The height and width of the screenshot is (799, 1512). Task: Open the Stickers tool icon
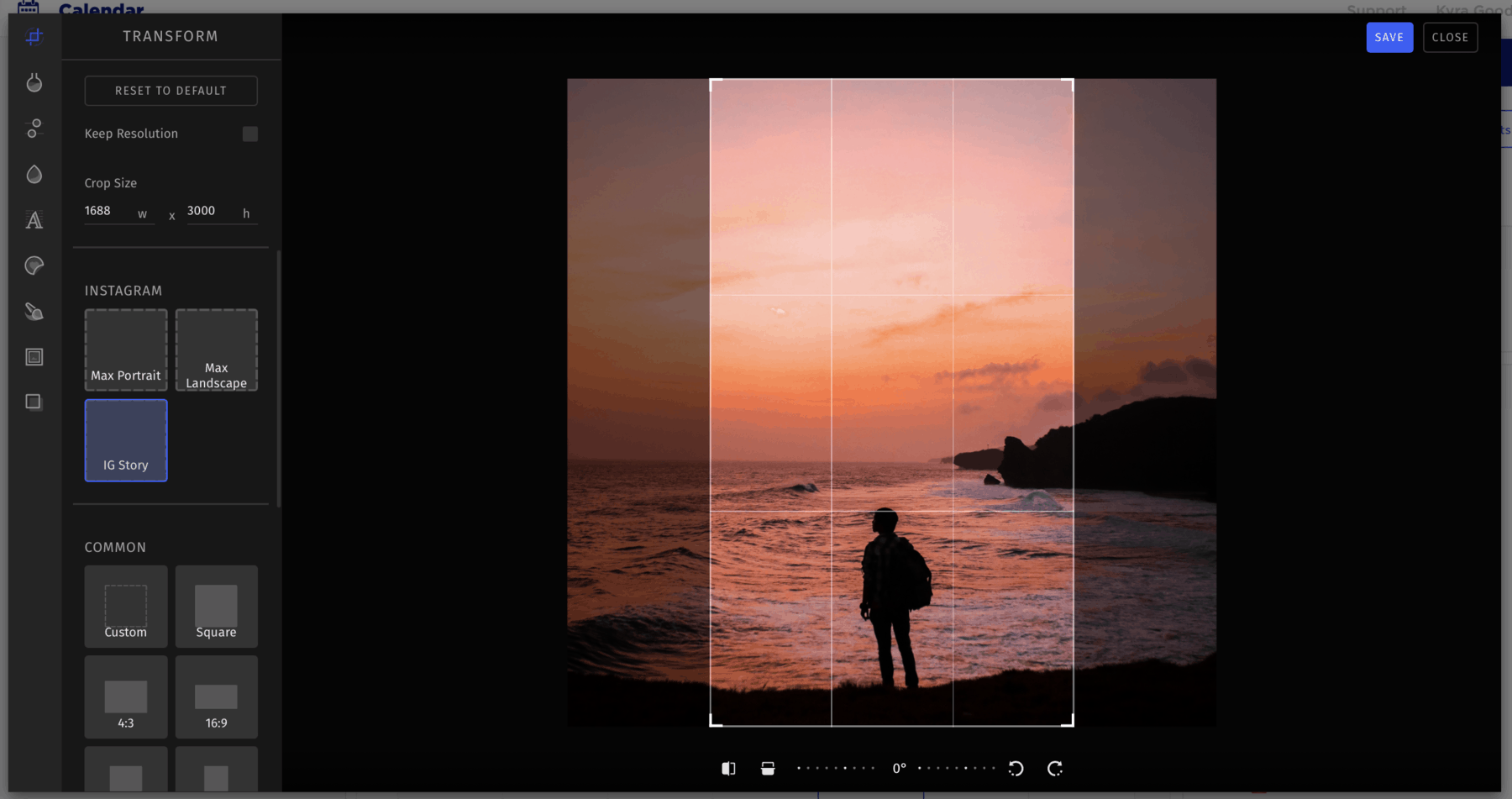pos(34,265)
